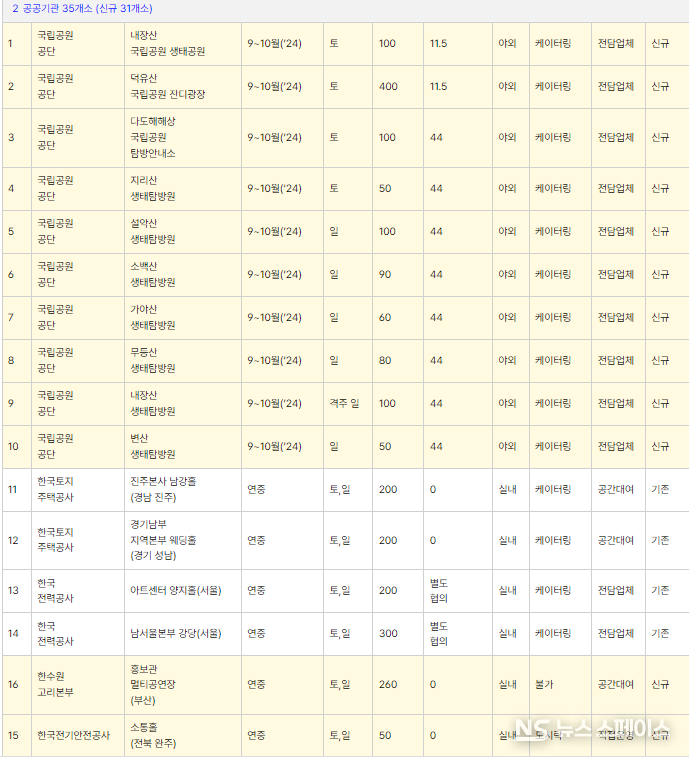Image resolution: width=689 pixels, height=758 pixels.
Task: Click the capacity value '260' in the 홍보관 row
Action: point(388,685)
